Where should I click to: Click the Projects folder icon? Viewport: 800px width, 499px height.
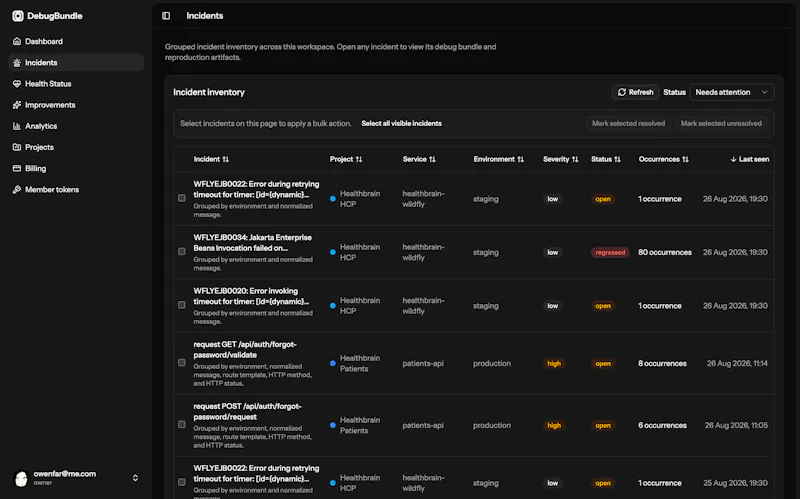[x=17, y=147]
